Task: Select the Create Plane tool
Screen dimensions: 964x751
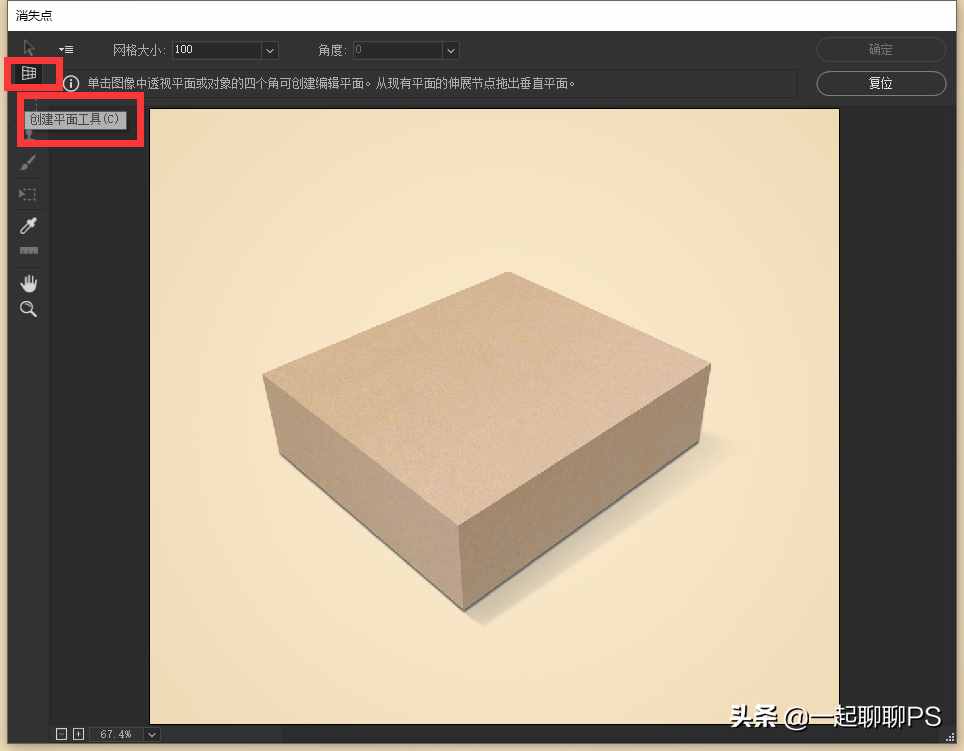Action: [x=29, y=73]
